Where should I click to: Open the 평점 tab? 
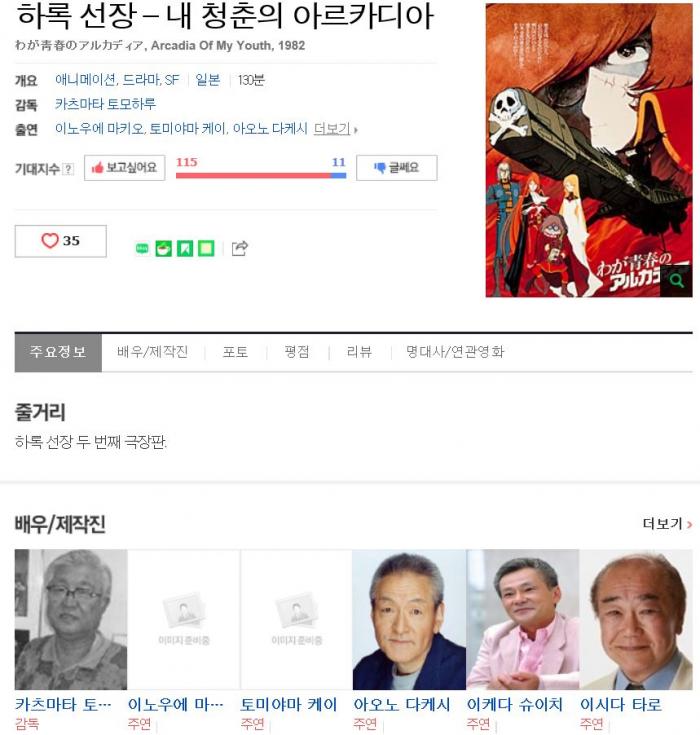pyautogui.click(x=297, y=352)
